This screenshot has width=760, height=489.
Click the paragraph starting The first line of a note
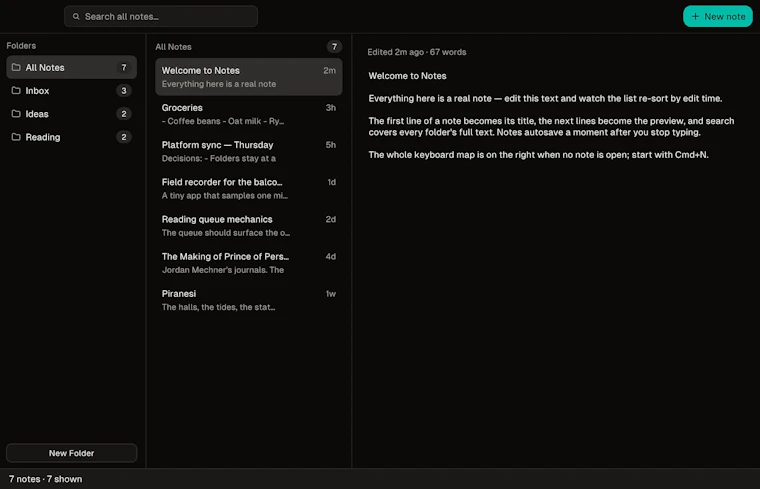click(552, 126)
